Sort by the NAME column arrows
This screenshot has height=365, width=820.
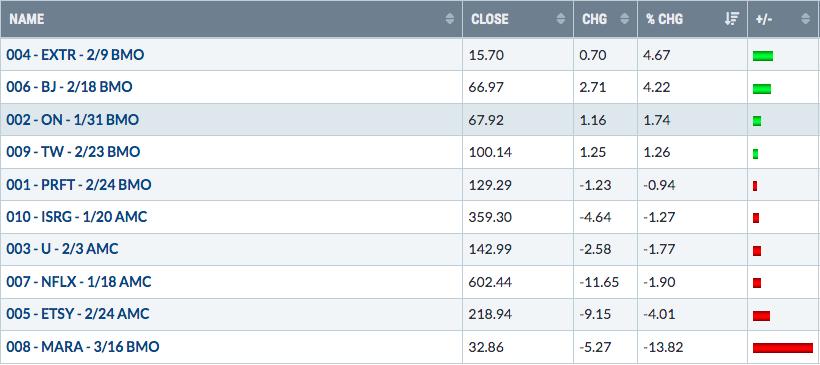coord(450,19)
